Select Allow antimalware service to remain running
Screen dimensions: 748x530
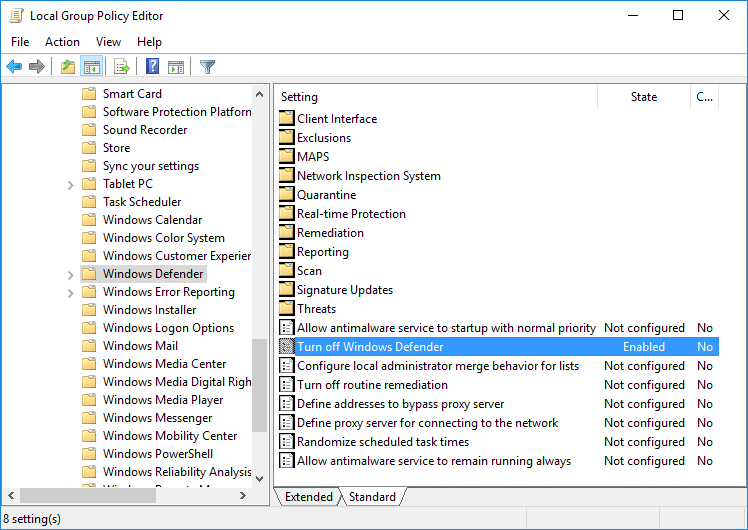pos(434,461)
